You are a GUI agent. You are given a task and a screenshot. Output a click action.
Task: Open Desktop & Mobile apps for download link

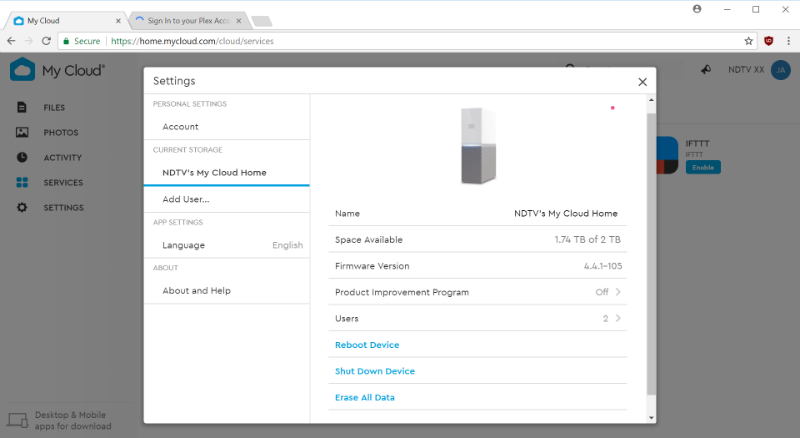[x=73, y=421]
